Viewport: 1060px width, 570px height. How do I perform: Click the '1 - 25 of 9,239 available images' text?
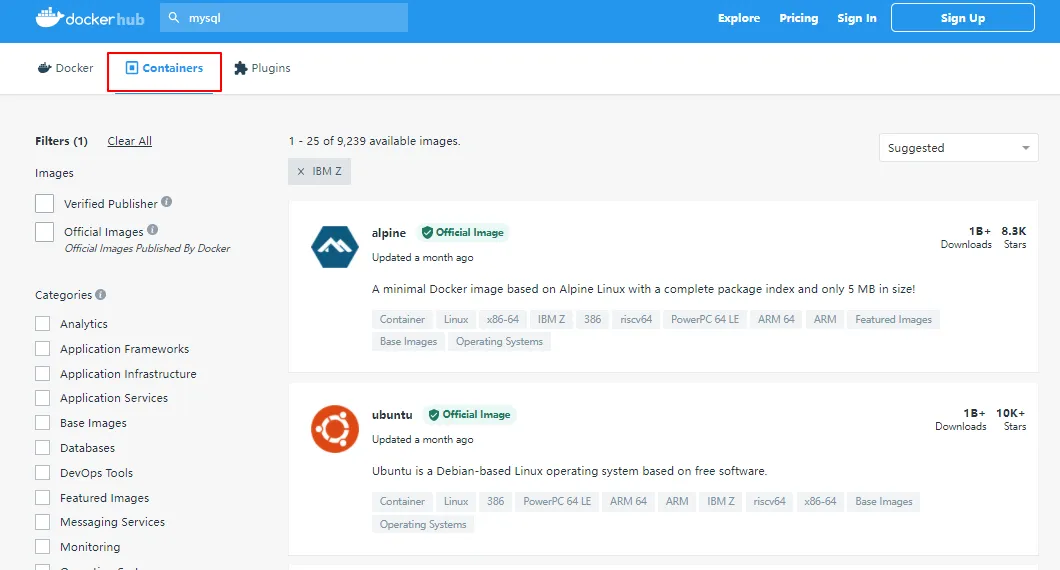(x=375, y=141)
